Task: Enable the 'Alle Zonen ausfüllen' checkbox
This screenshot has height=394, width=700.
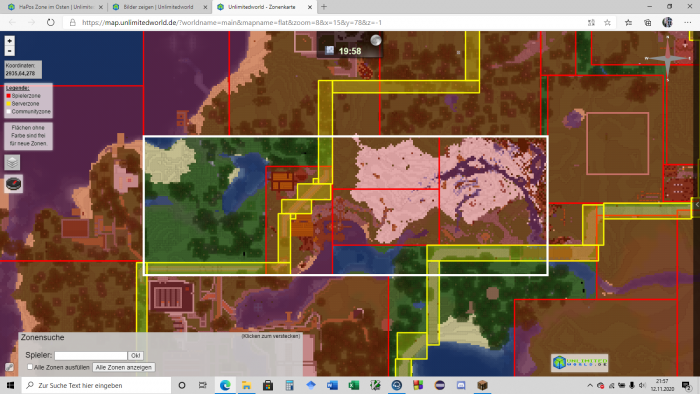Action: coord(30,367)
